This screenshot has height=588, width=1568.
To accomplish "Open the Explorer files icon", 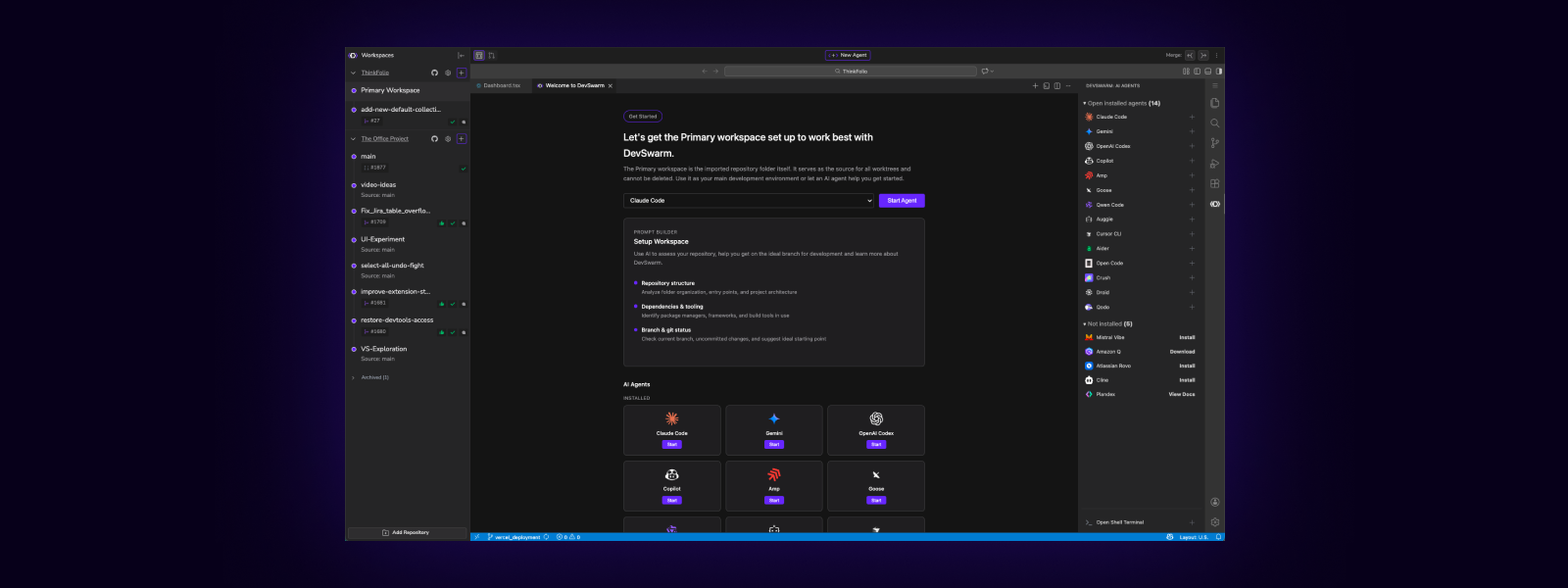I will (1214, 103).
